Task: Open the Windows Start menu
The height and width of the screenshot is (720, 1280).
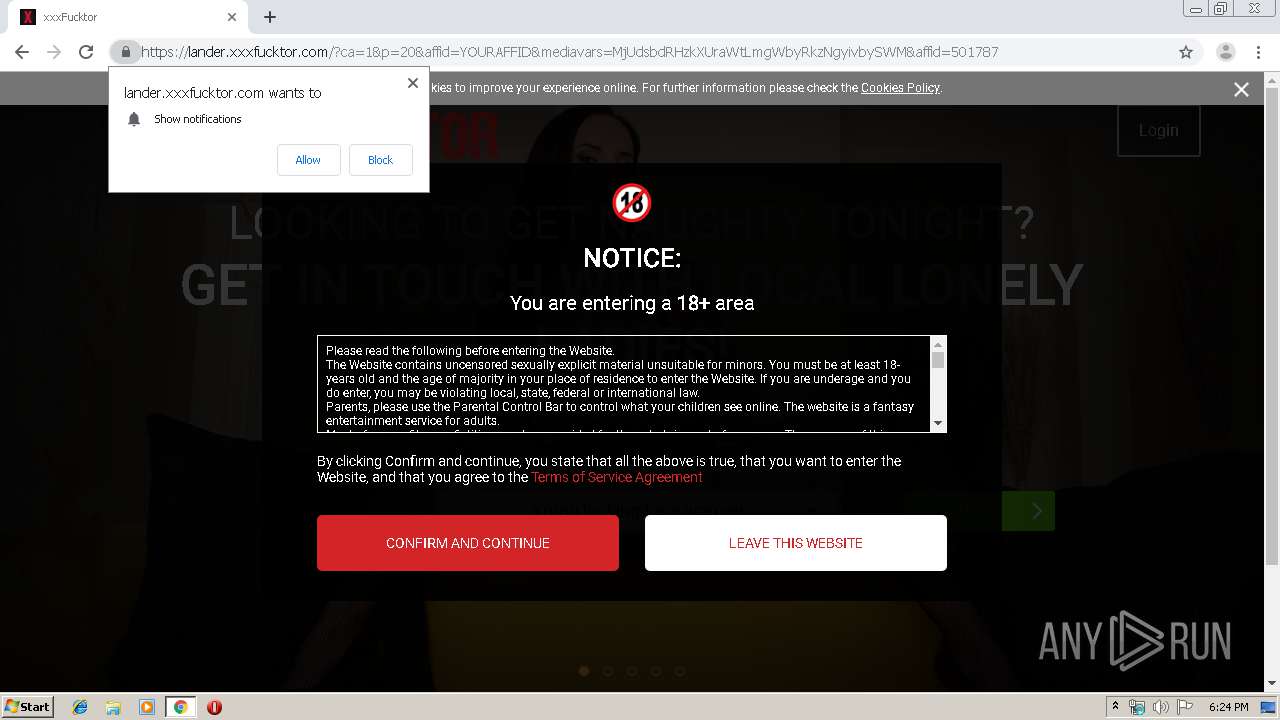Action: pyautogui.click(x=28, y=706)
